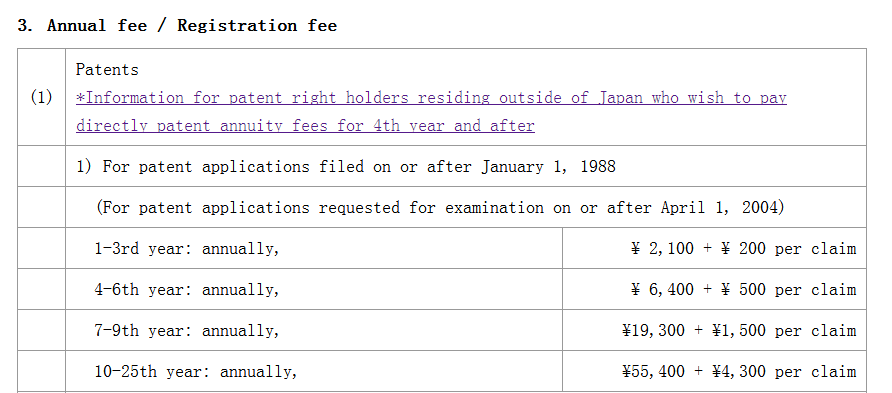Click the ¥ 6,400 + ¥ 500 fee cell
The image size is (892, 393).
pos(715,289)
